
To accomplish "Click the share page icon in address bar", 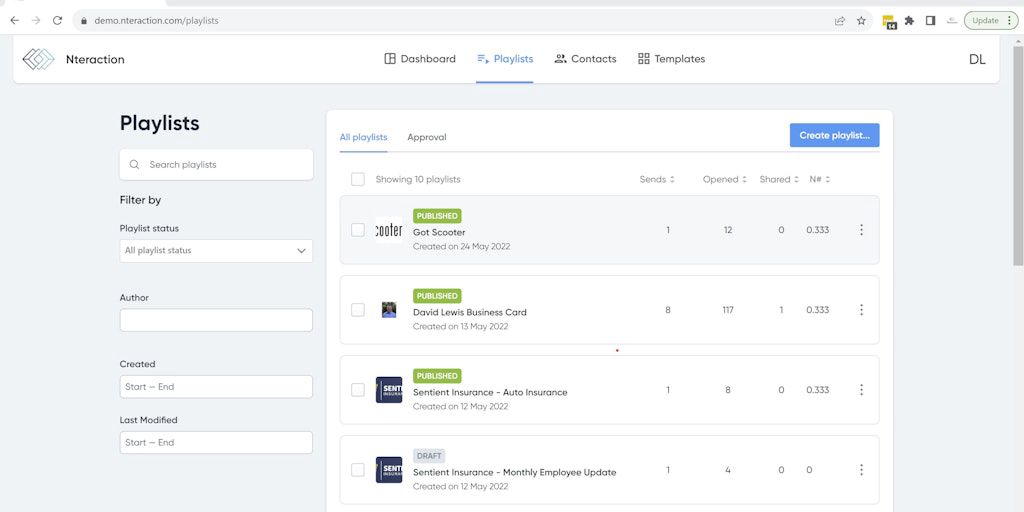I will (x=840, y=20).
